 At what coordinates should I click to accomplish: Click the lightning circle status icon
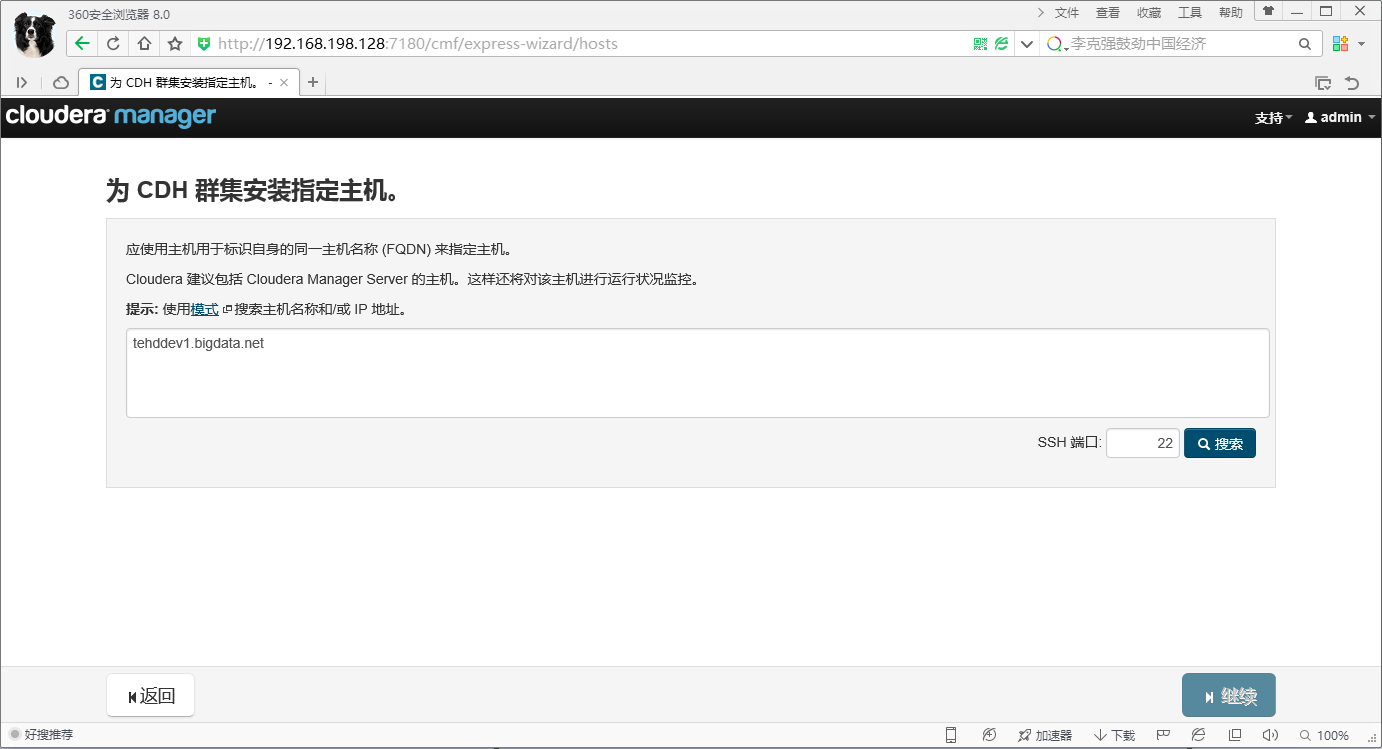989,735
